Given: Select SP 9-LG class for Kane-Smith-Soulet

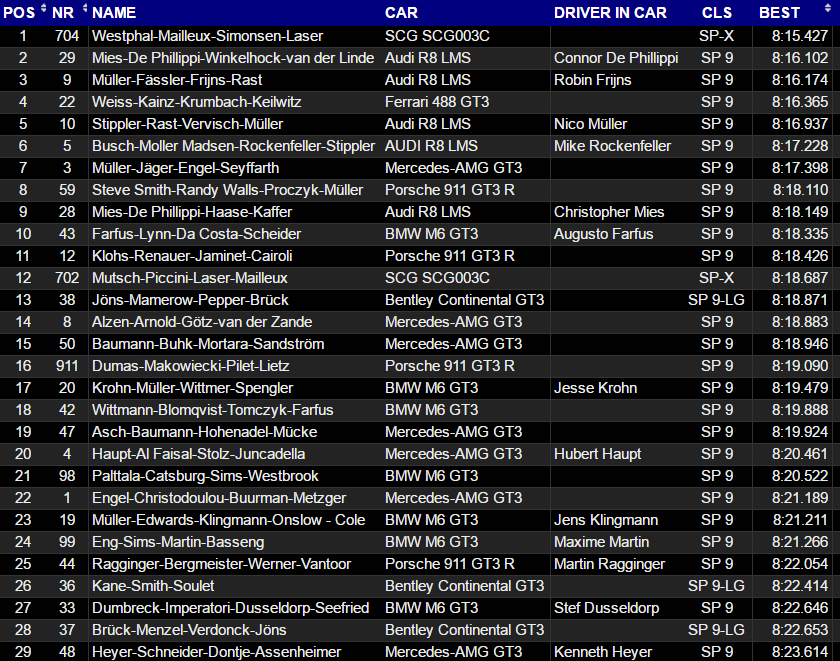Looking at the screenshot, I should (716, 585).
